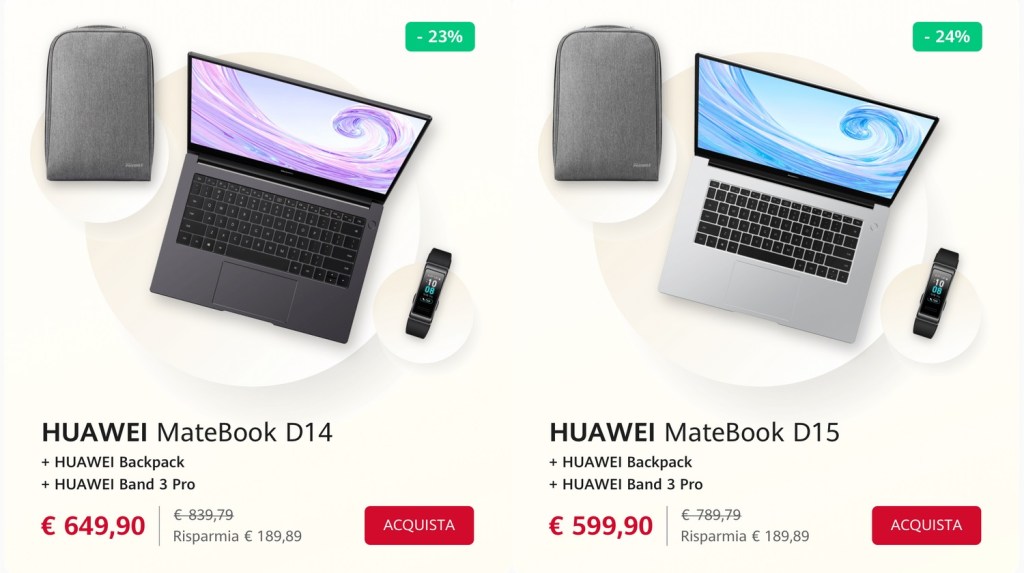
Task: Click crossed-out € 839,79 original price
Action: pos(203,515)
